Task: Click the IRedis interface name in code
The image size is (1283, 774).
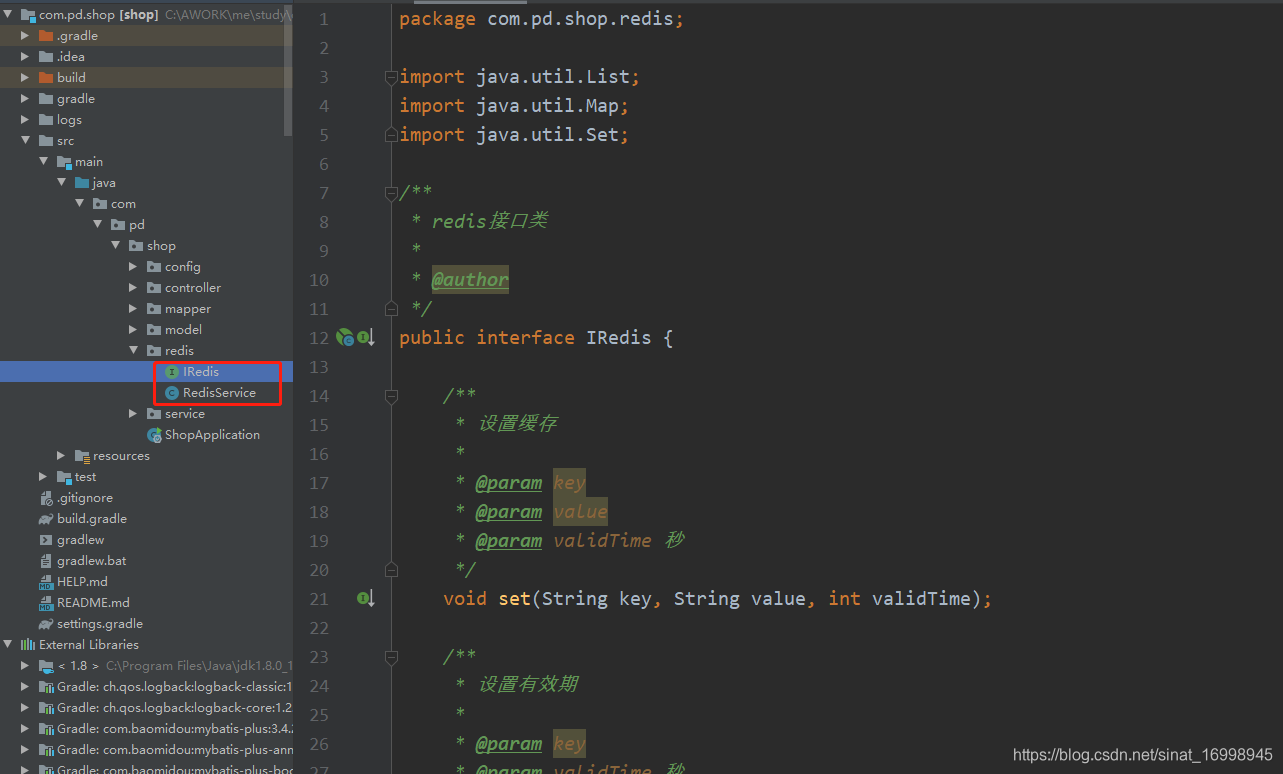Action: pos(618,338)
